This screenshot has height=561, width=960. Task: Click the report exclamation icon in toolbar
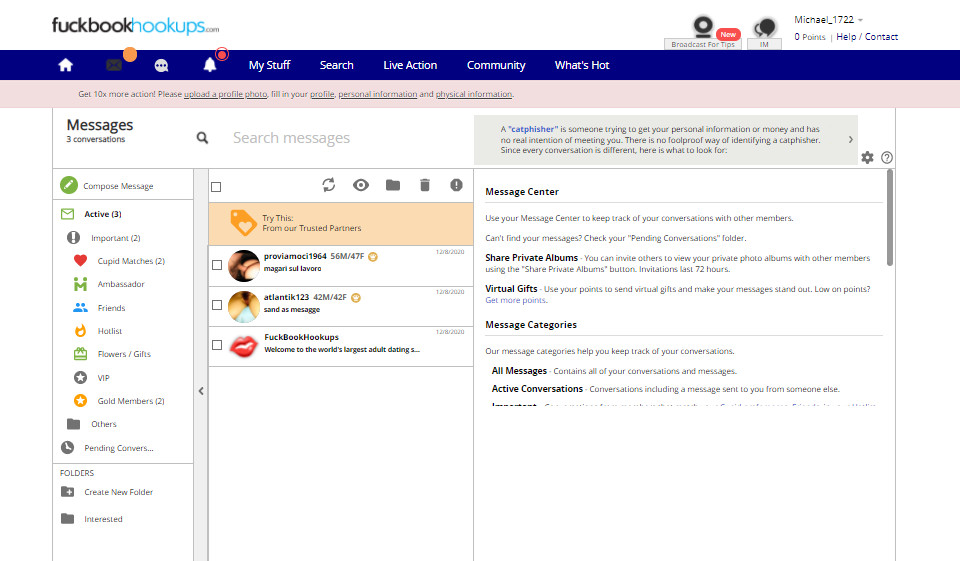(457, 185)
